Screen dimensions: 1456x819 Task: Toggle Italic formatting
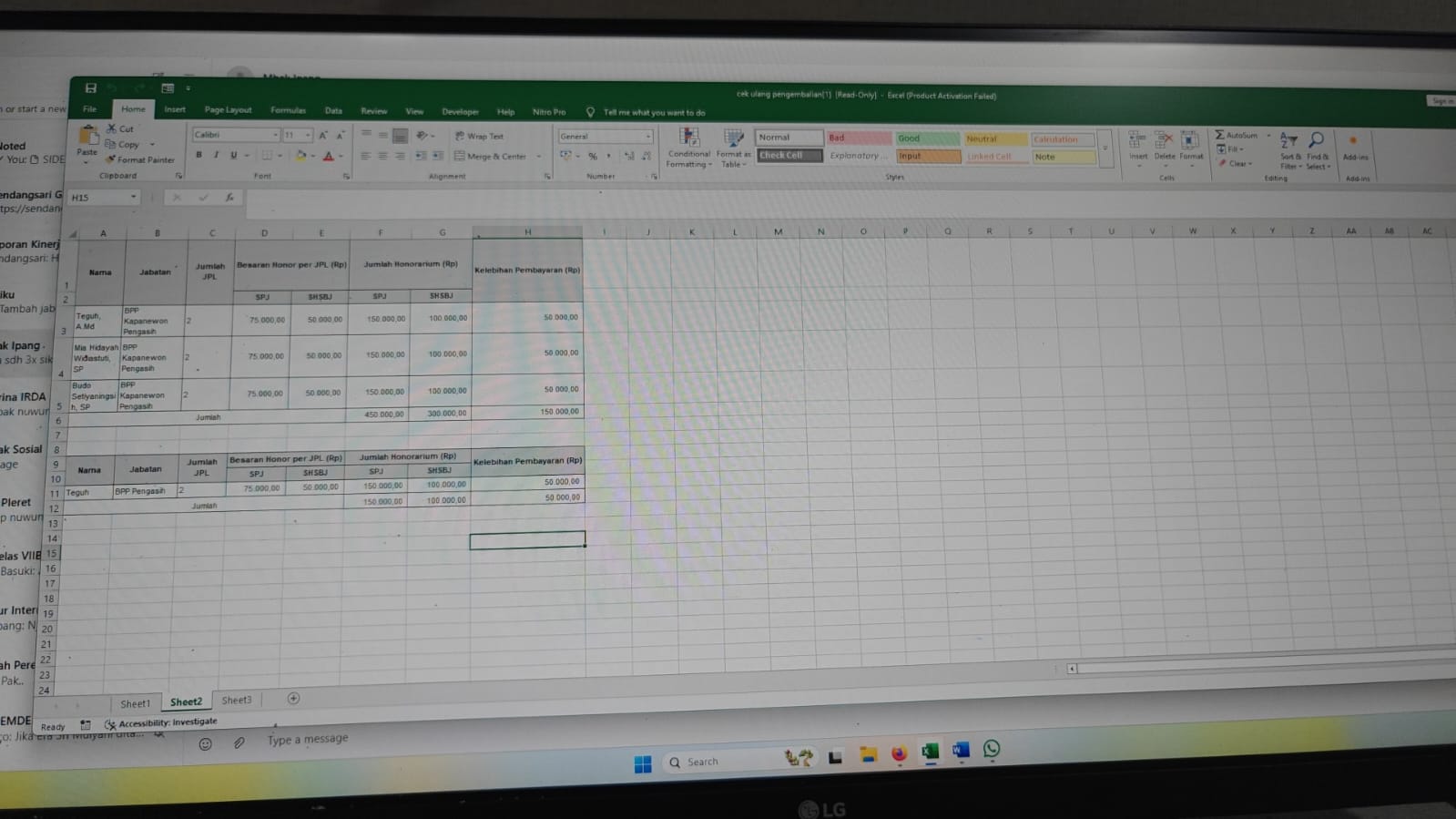[x=216, y=155]
